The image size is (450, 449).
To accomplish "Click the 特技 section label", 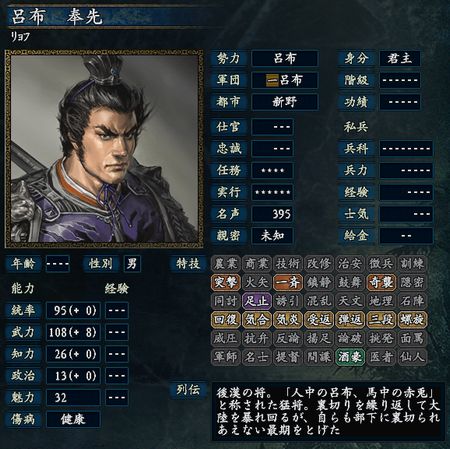I will (x=188, y=264).
